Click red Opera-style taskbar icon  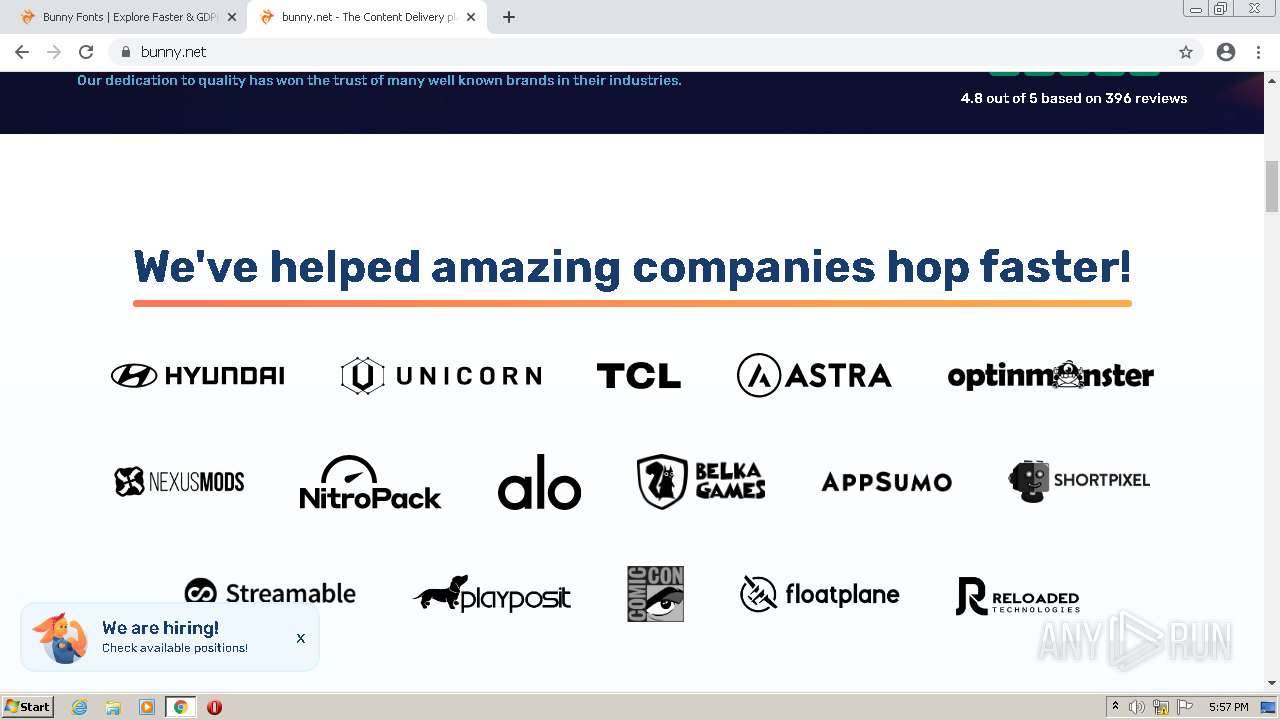[214, 707]
